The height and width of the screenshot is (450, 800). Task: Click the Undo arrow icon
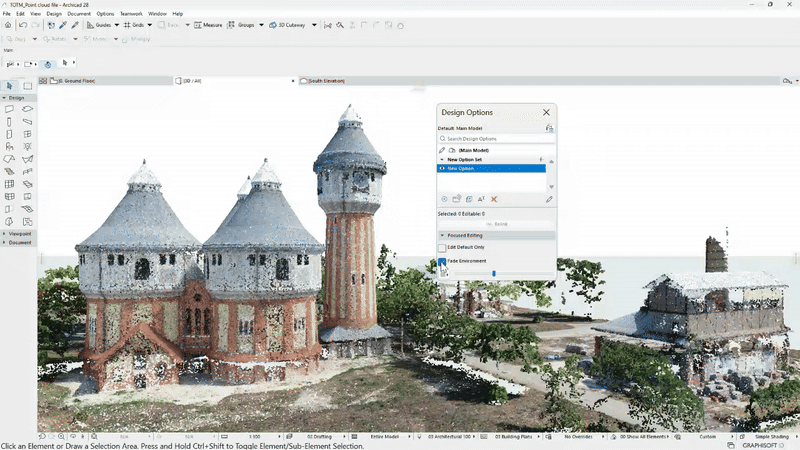coord(22,24)
